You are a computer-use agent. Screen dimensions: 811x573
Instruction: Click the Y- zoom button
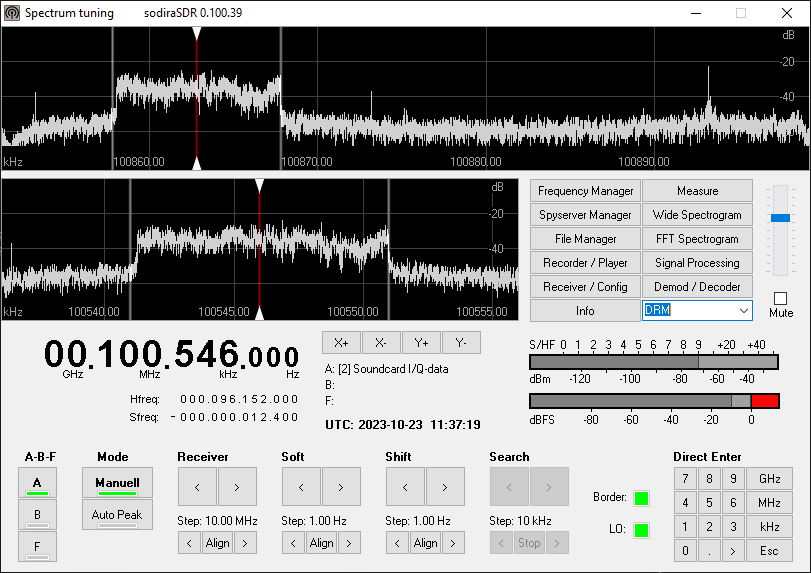(461, 342)
